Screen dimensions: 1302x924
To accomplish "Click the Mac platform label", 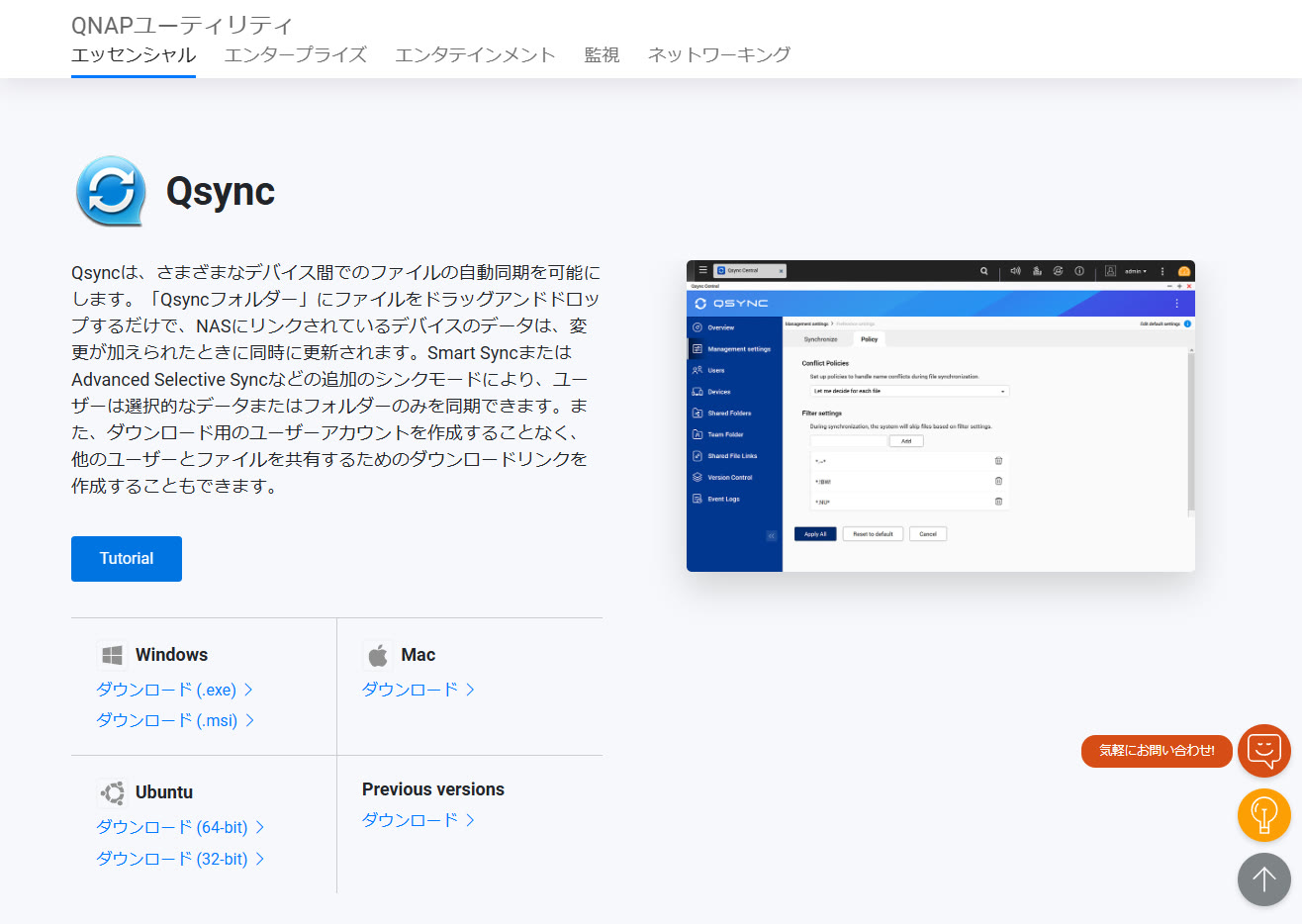I will point(418,655).
